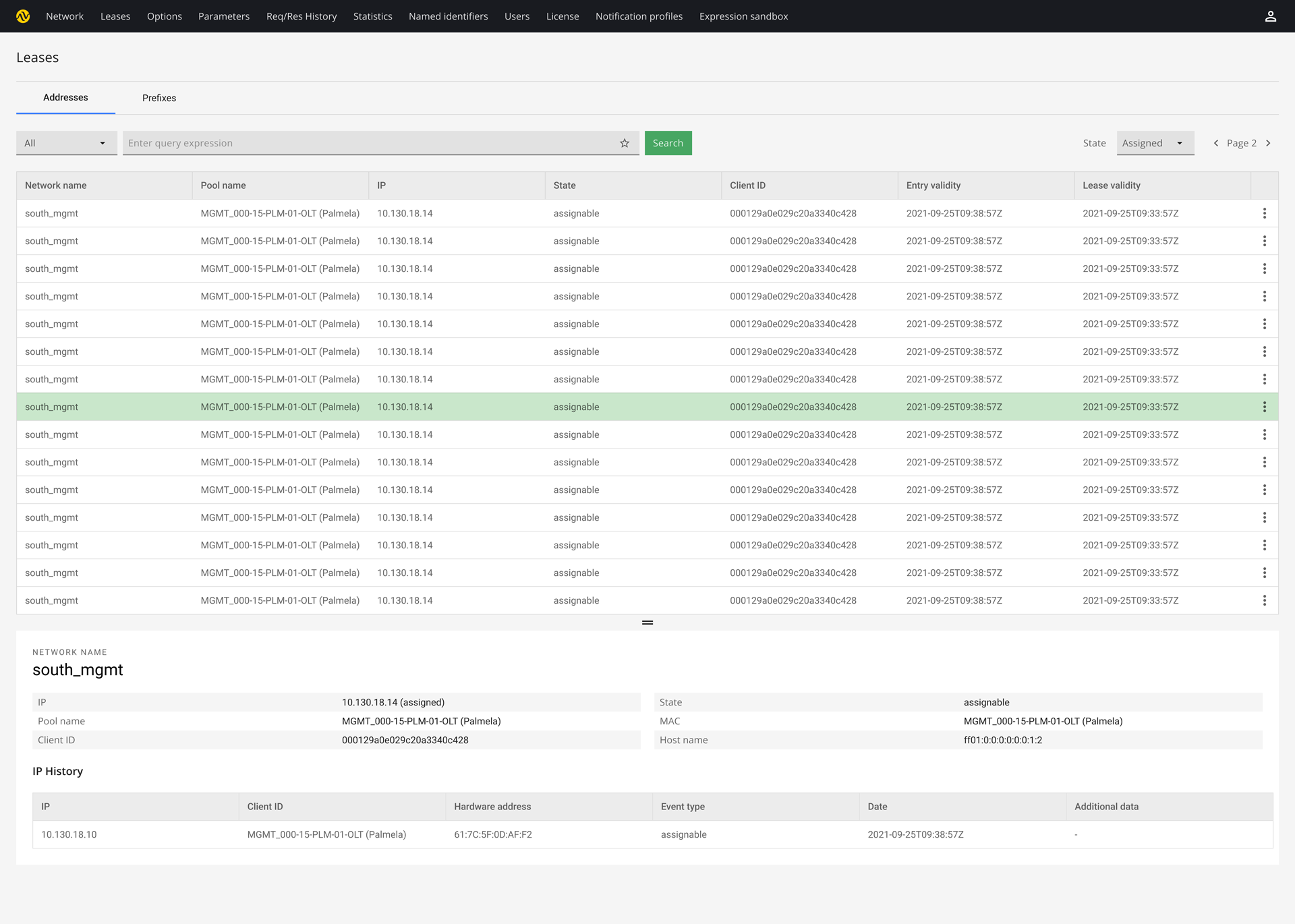Click date 2021-09-25T09:38:57Z in IP History
The height and width of the screenshot is (924, 1295).
click(915, 834)
